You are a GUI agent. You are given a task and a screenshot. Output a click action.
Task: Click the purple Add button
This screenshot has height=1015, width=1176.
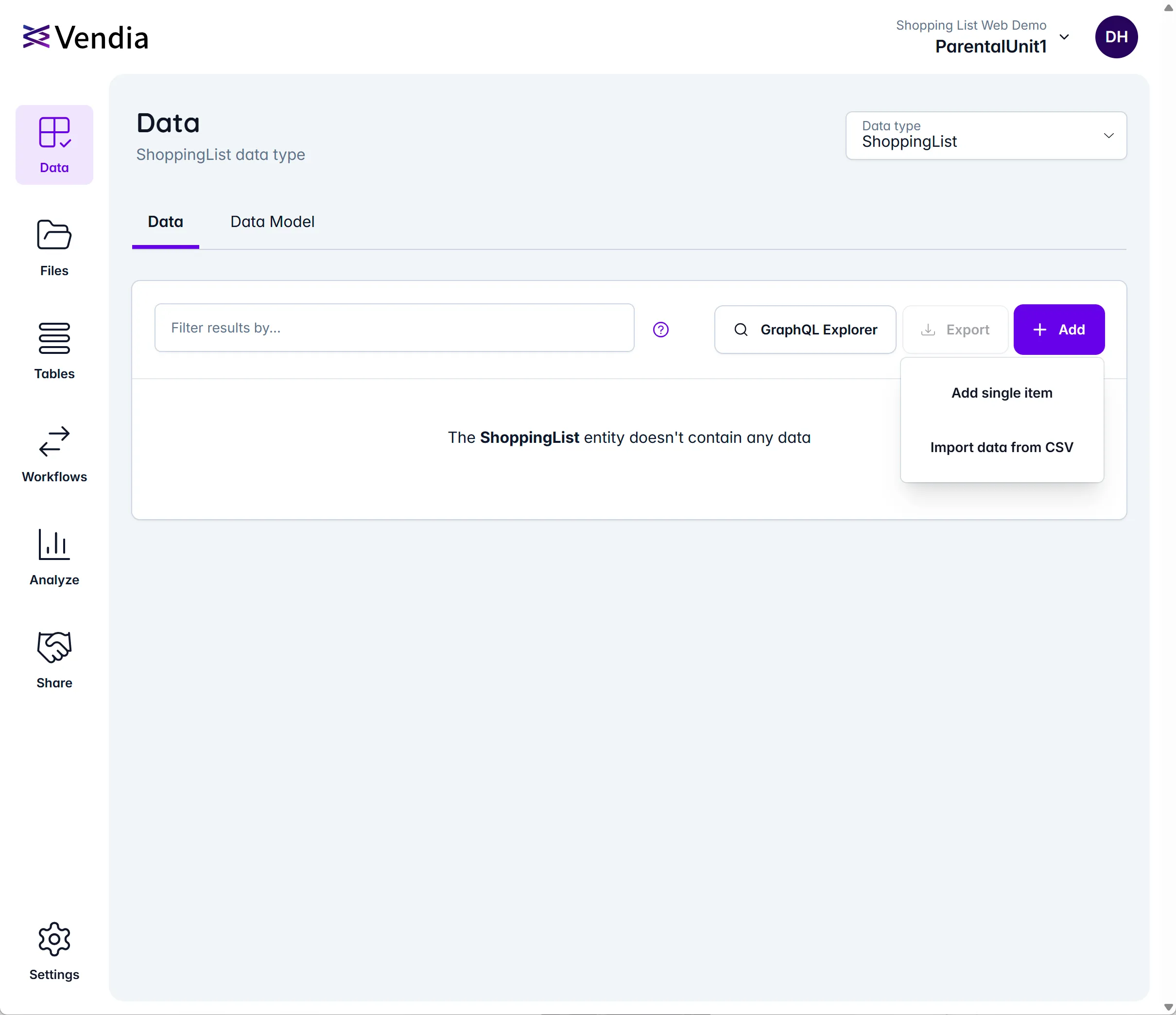pos(1059,329)
